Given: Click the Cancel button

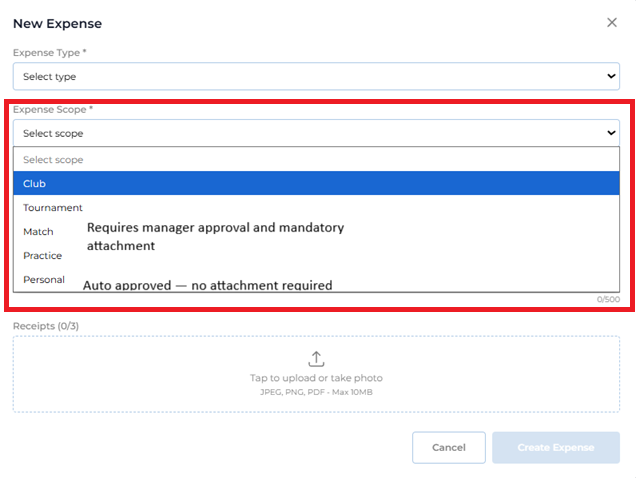Looking at the screenshot, I should pyautogui.click(x=448, y=447).
